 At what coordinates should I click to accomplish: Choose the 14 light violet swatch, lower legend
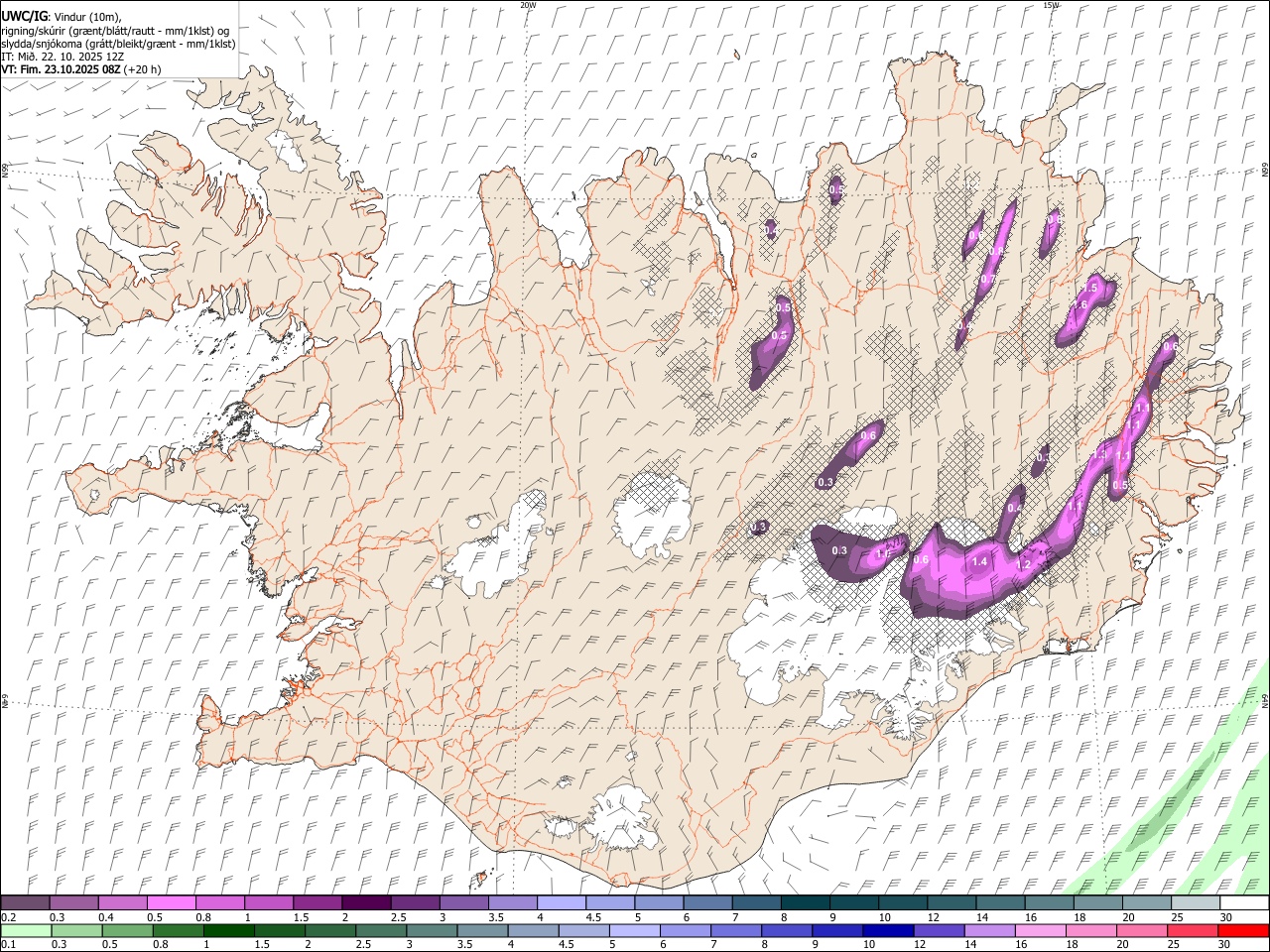pos(988,930)
